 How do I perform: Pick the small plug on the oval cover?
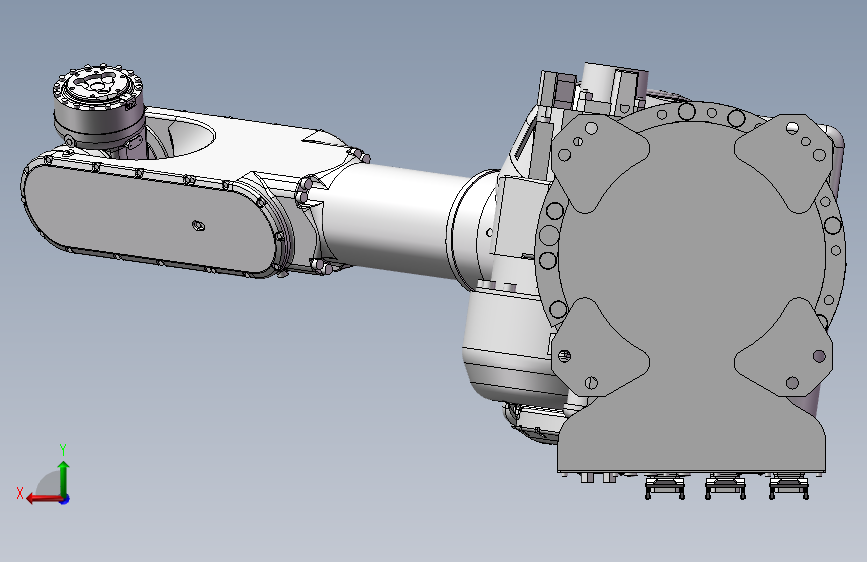198,225
